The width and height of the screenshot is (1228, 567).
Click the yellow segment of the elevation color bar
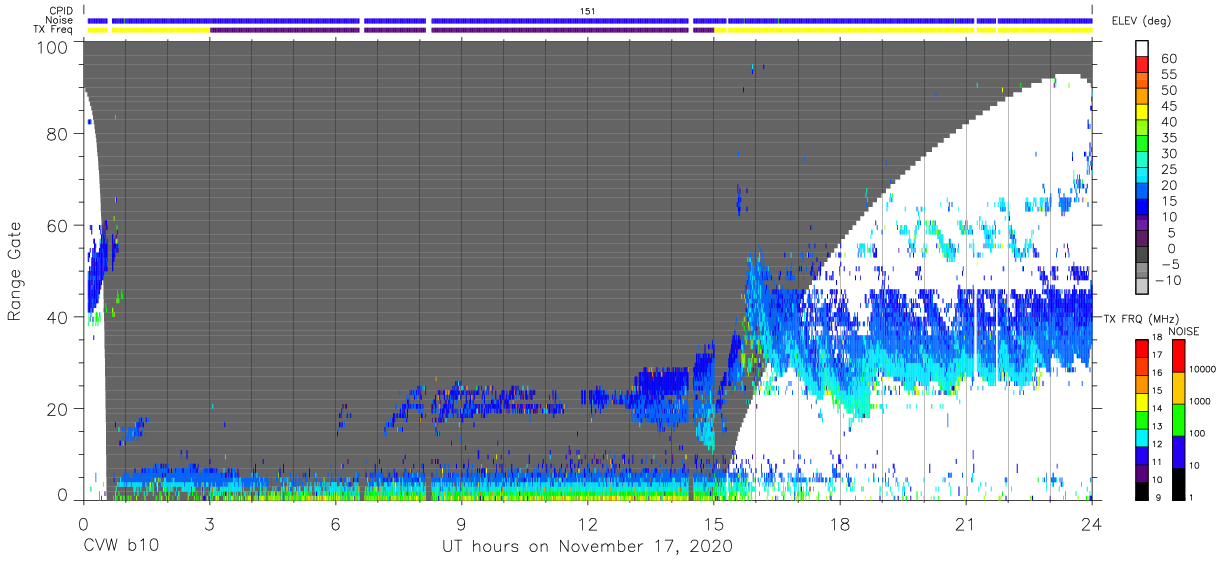pos(1143,114)
